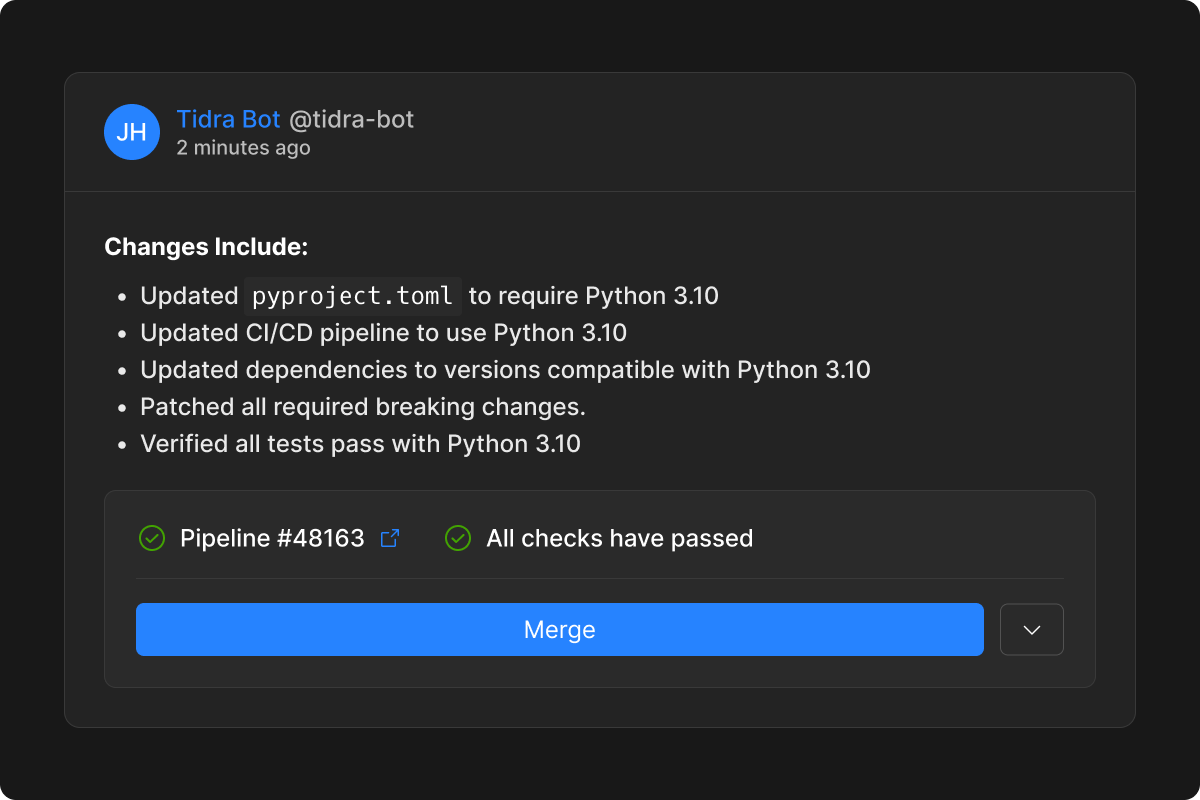
Task: Click the JH avatar of Tidra Bot
Action: coord(132,132)
